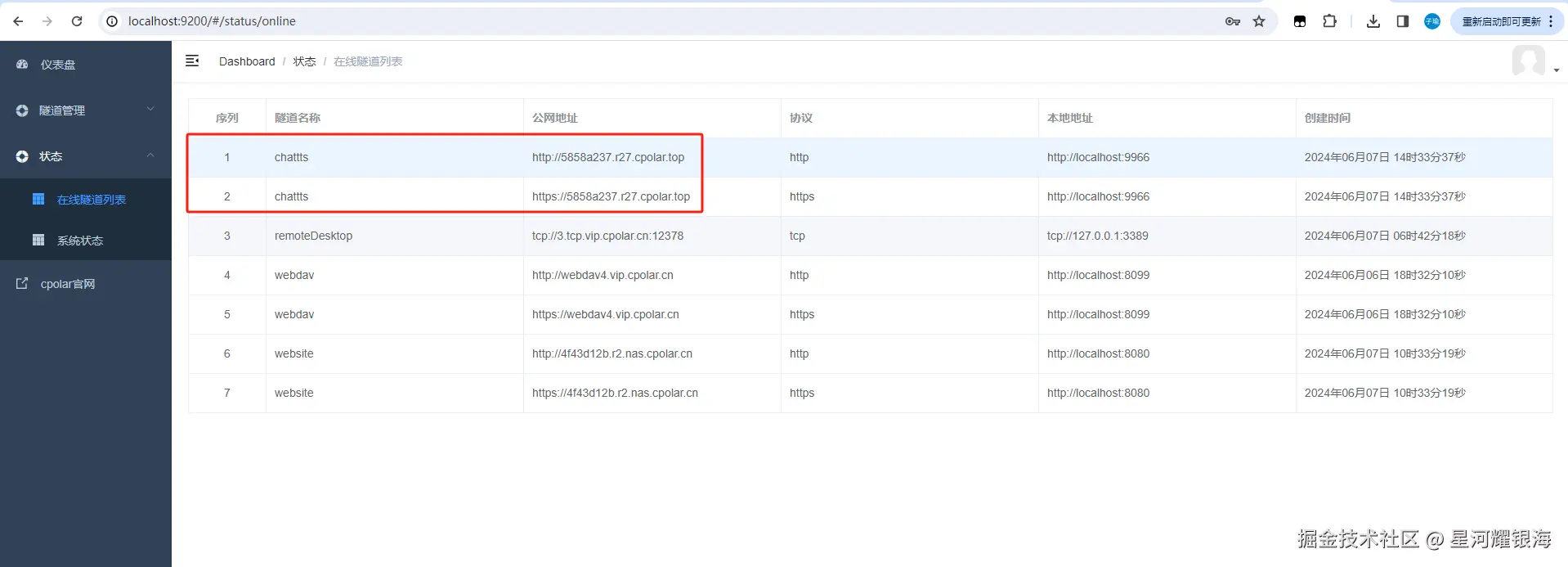The height and width of the screenshot is (567, 1568).
Task: Click https://5858a237.r27.cpolar.top address
Action: tap(611, 196)
